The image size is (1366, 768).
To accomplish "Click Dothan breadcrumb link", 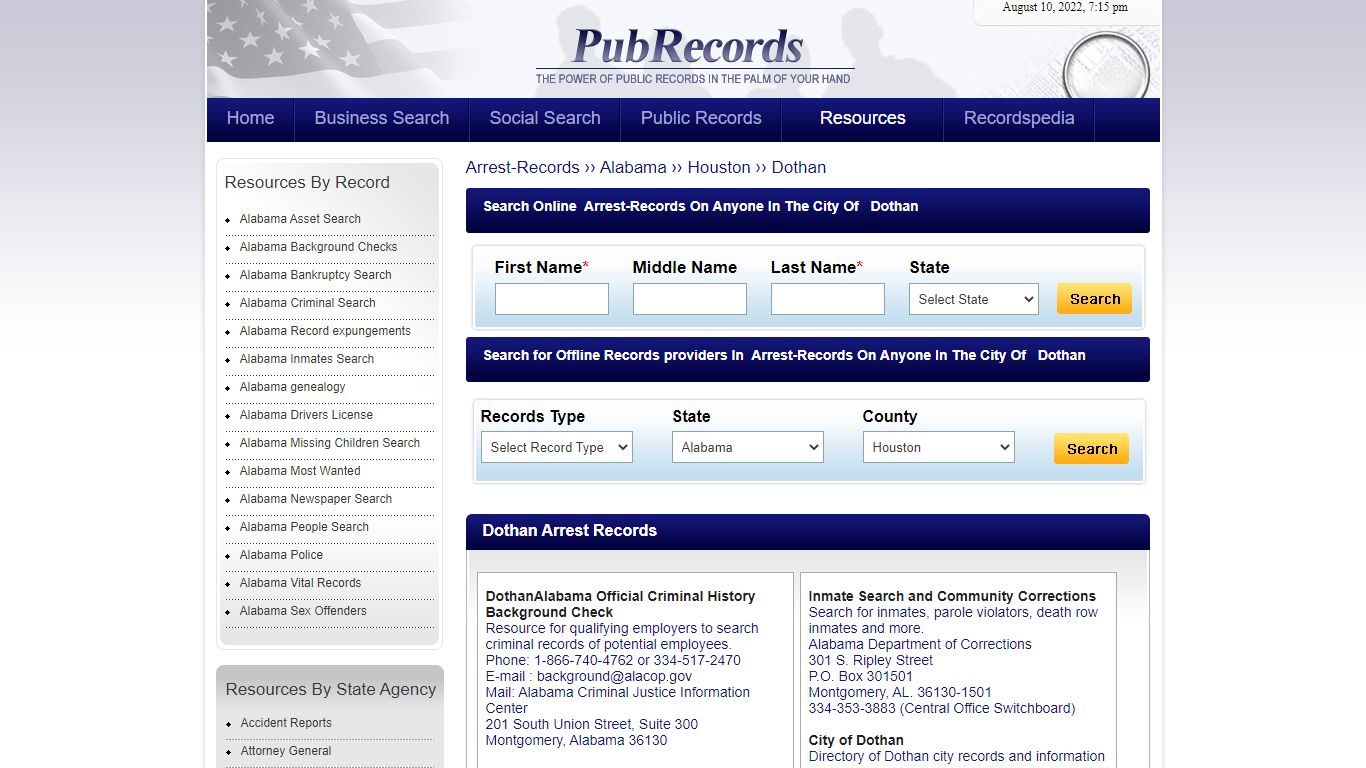I will [x=799, y=167].
